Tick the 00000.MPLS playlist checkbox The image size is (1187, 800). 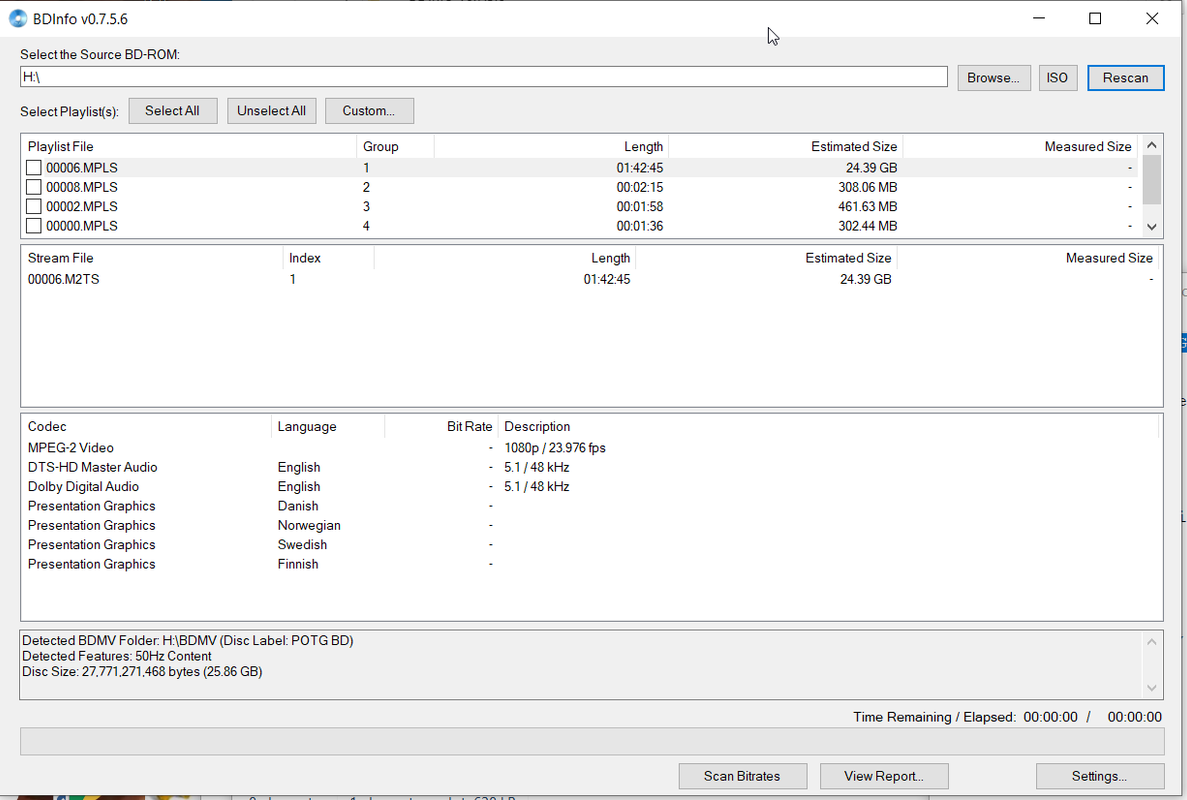coord(33,226)
